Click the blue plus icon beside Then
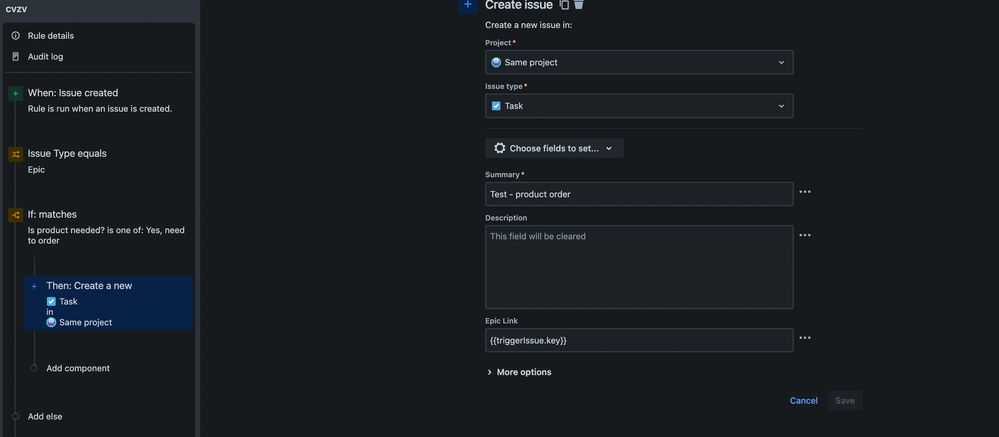 tap(34, 287)
